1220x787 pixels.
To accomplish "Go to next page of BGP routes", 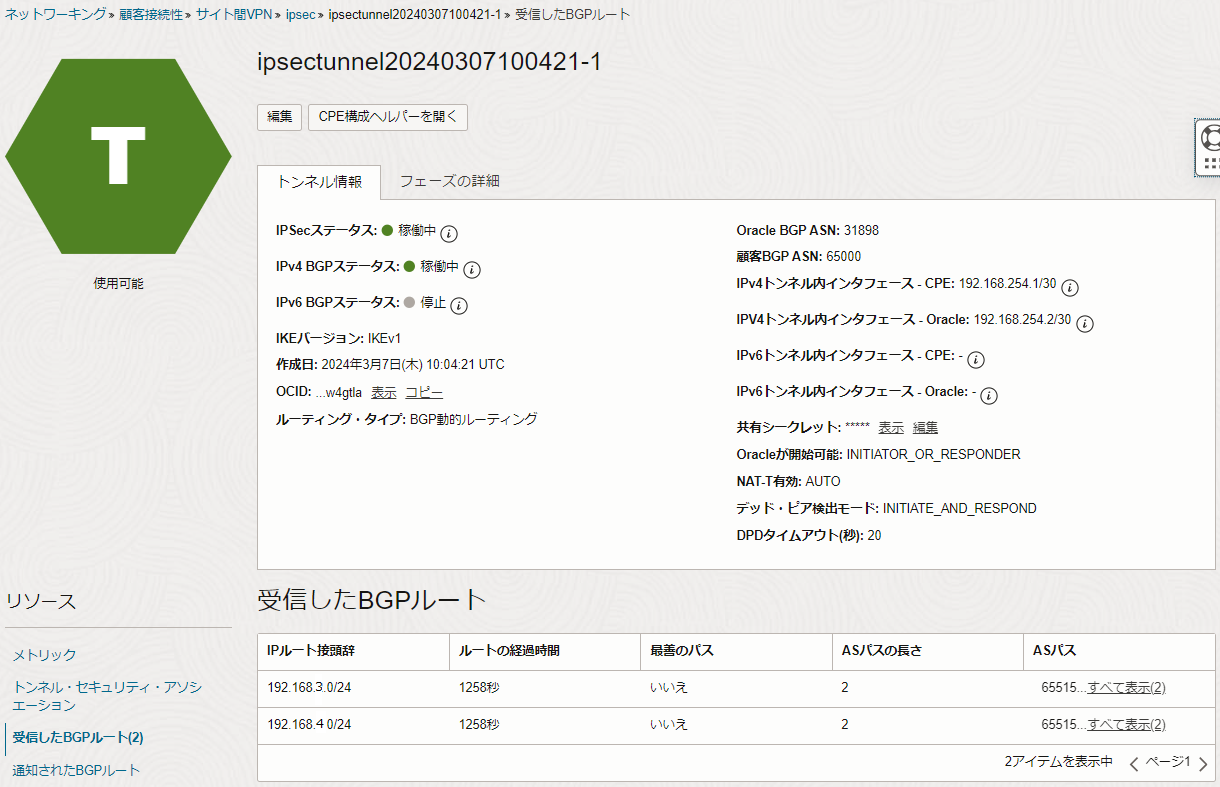I will pos(1202,764).
